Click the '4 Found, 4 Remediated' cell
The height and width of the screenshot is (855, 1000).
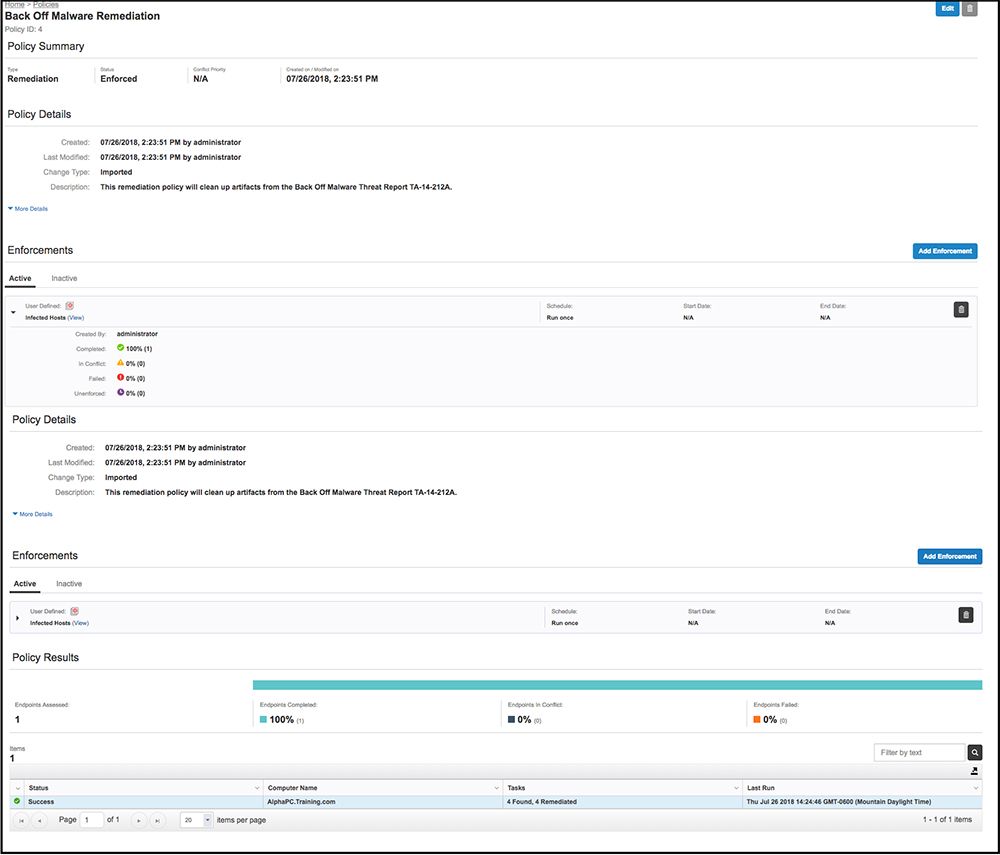click(622, 802)
